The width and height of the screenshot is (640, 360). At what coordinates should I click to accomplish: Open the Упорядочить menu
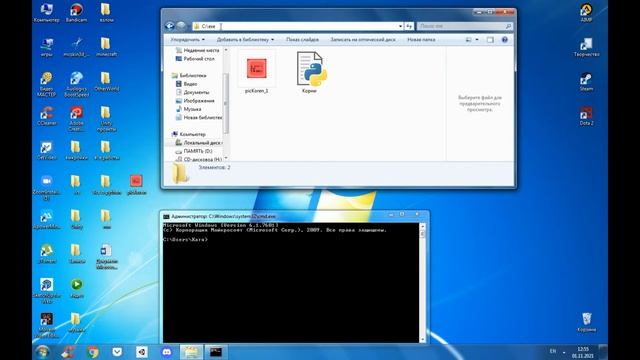[187, 40]
